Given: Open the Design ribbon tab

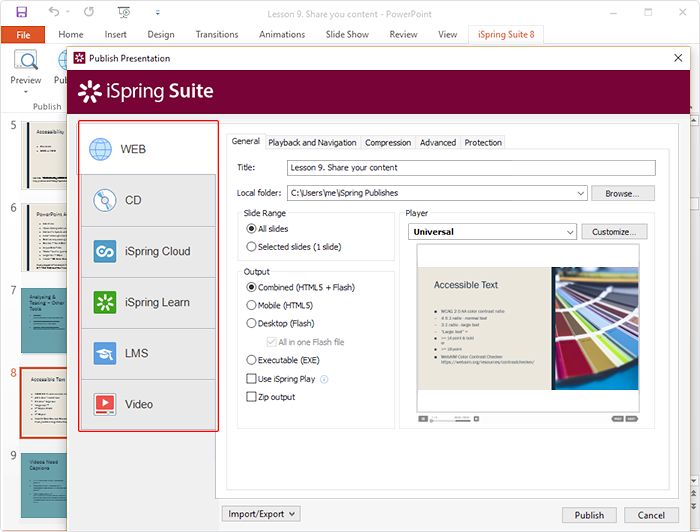Looking at the screenshot, I should point(161,34).
